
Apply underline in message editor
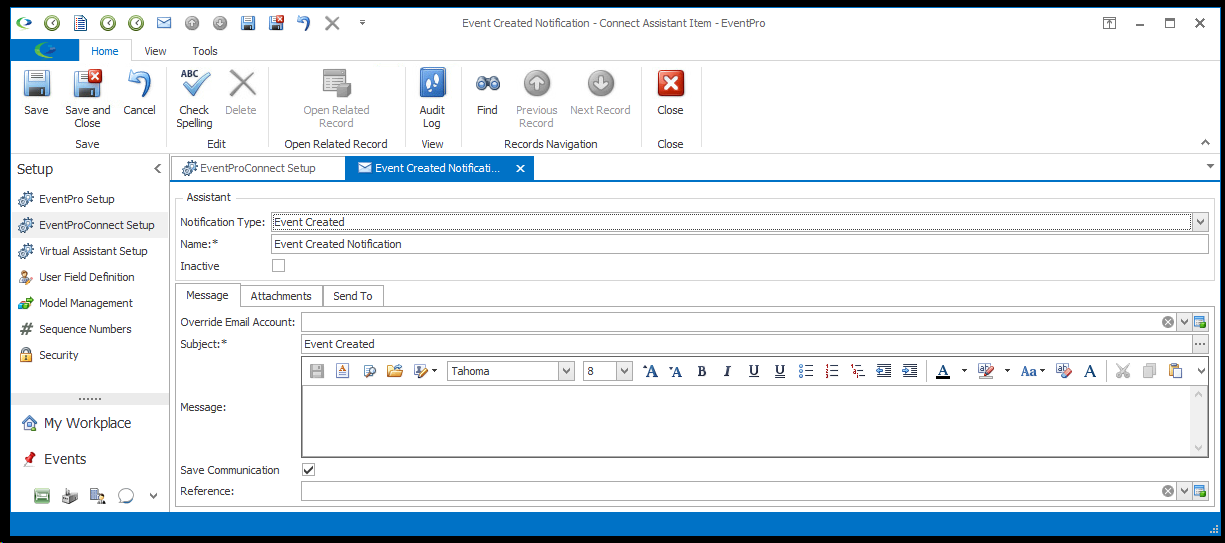pos(754,371)
